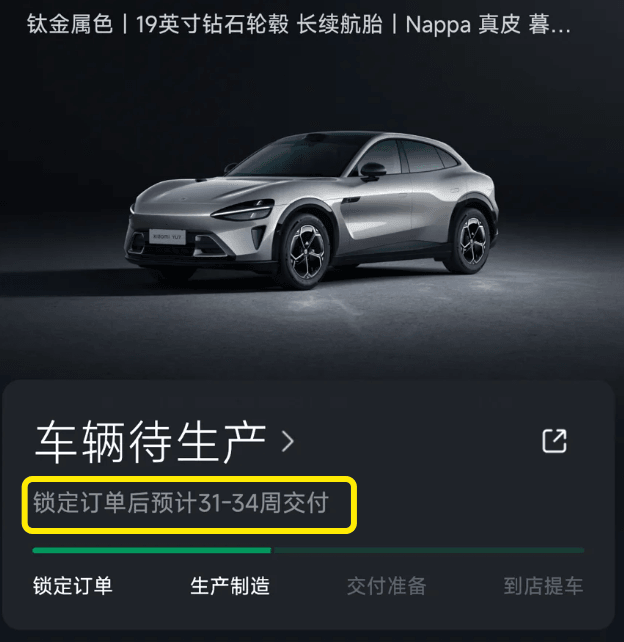Click the completed green progress bar segment

tap(151, 550)
